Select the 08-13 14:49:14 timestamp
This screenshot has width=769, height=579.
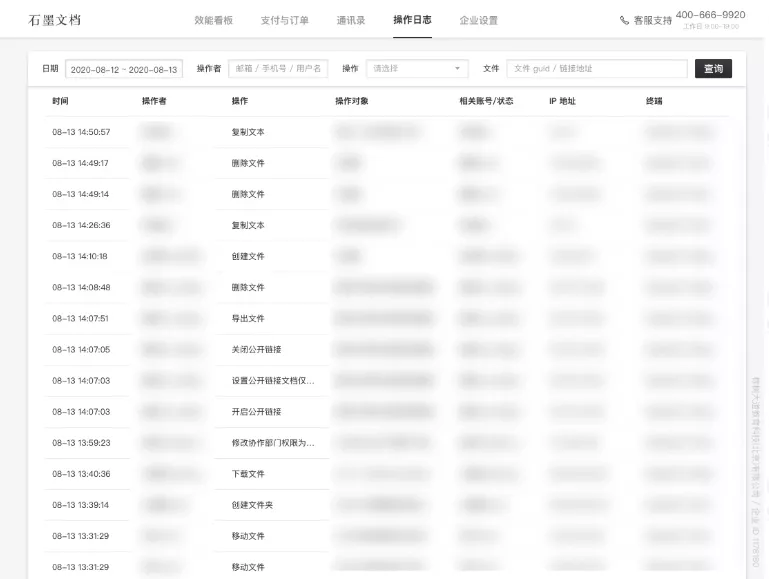pyautogui.click(x=80, y=194)
